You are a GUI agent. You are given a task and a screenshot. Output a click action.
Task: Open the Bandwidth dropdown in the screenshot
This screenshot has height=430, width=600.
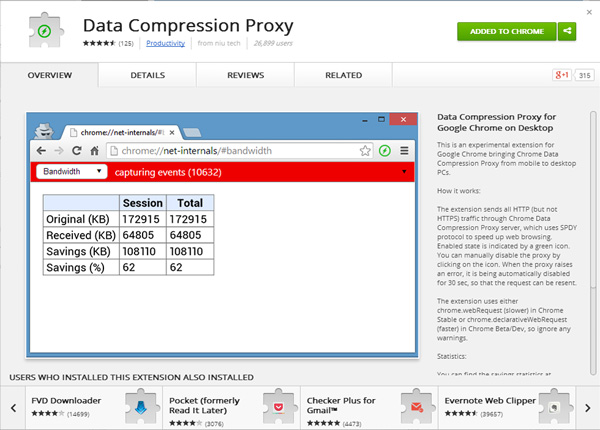[x=72, y=171]
